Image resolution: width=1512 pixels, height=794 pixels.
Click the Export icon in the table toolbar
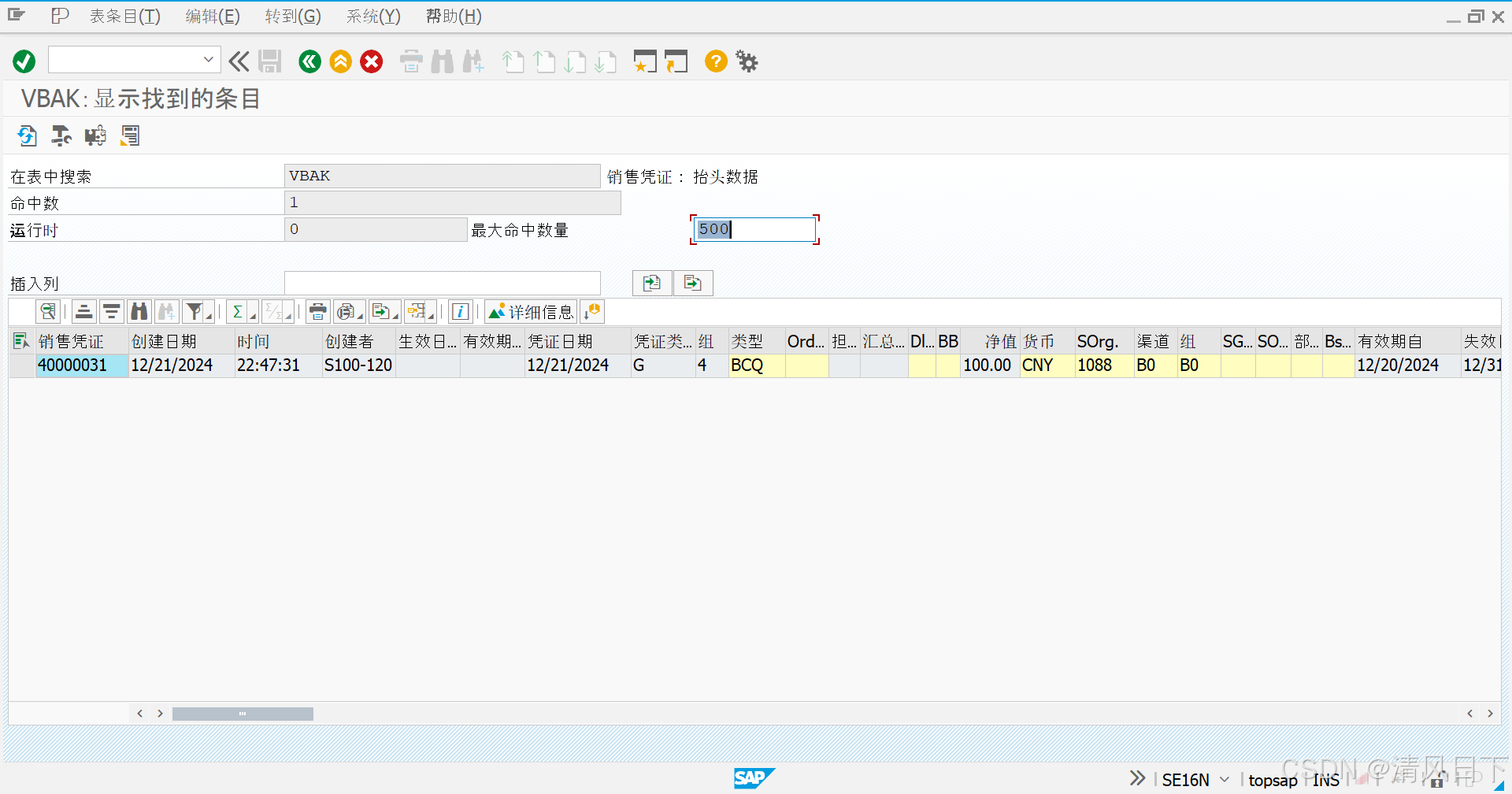[x=382, y=311]
